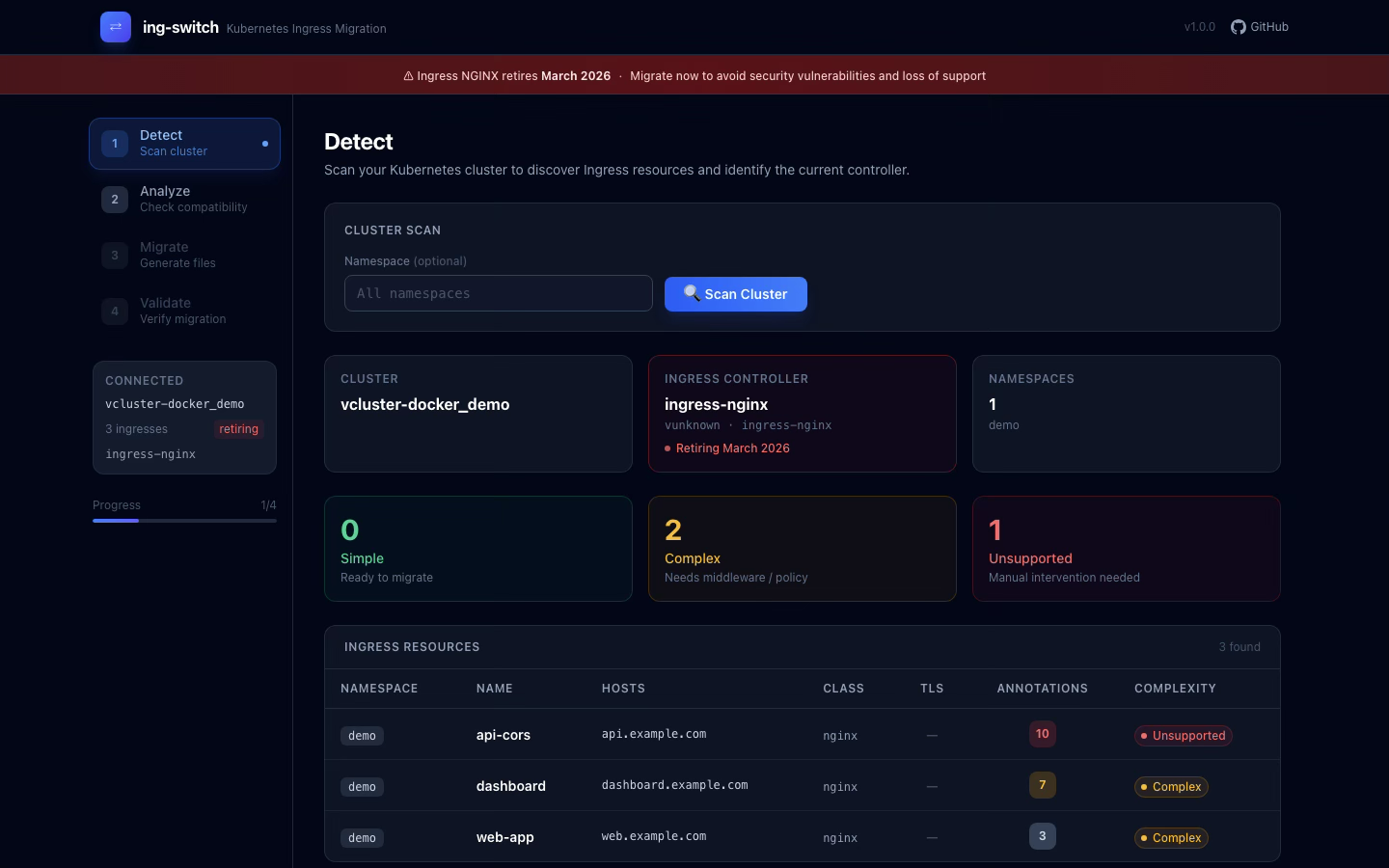Click the annotation count 7 badge
This screenshot has height=868, width=1389.
point(1043,785)
